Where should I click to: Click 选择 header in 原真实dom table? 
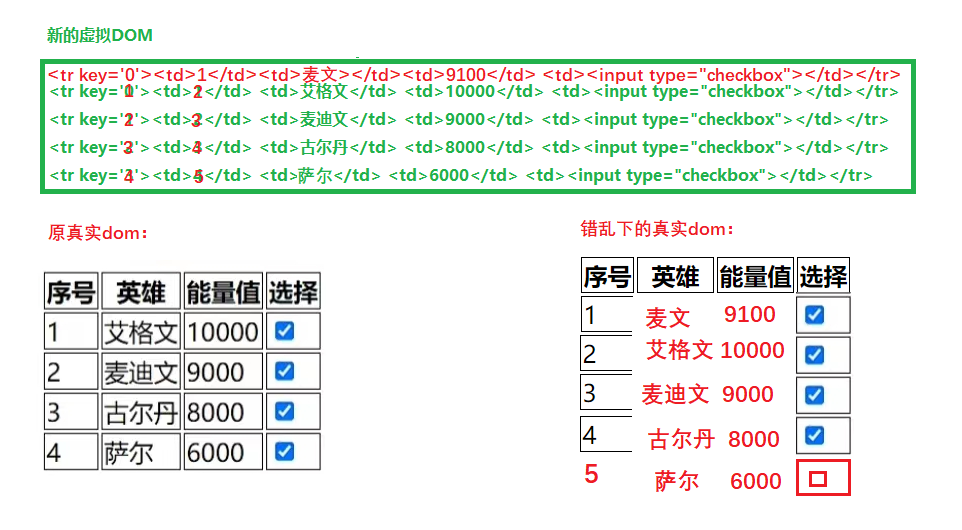click(x=293, y=291)
